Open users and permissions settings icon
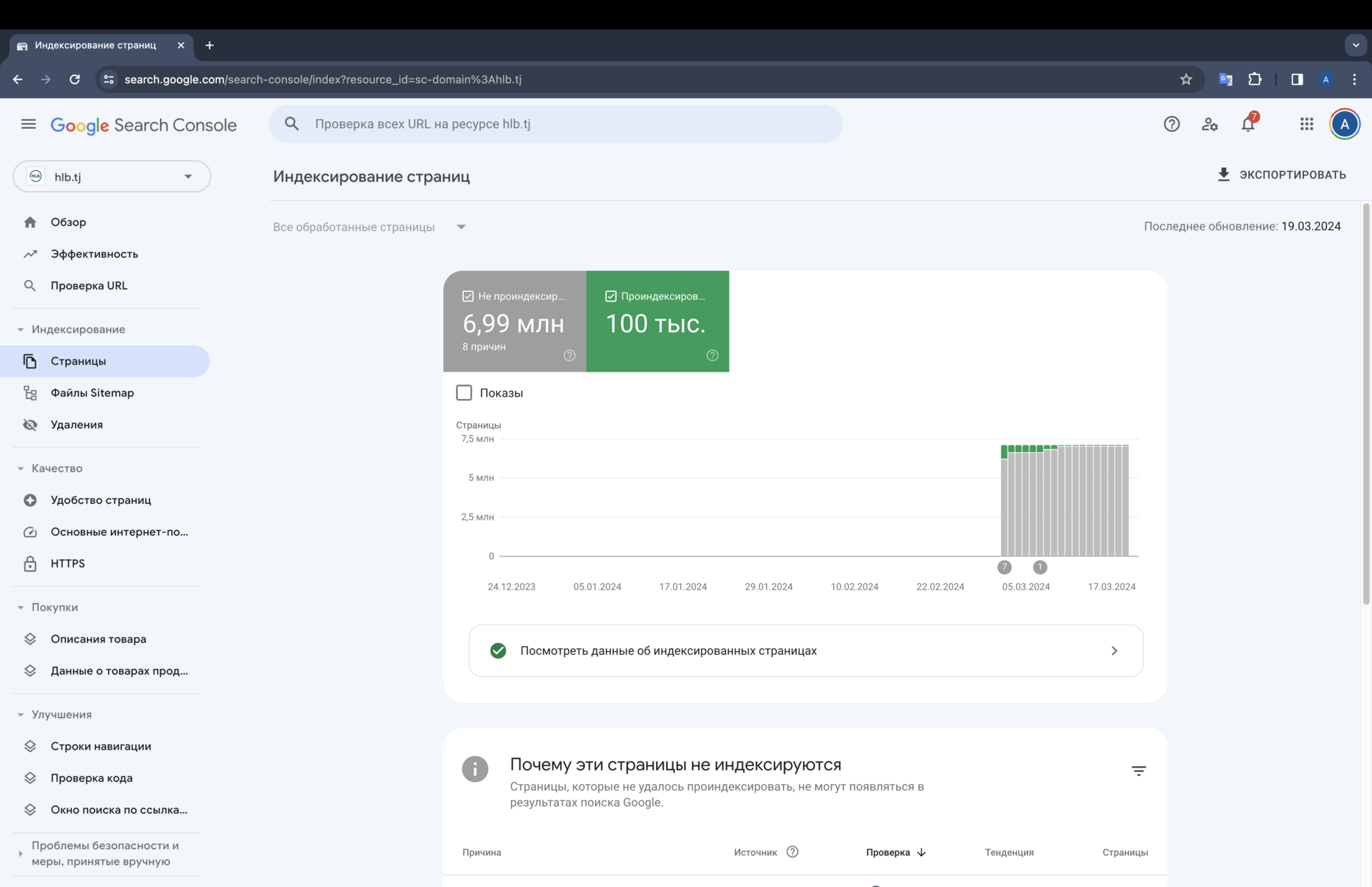Screen dimensions: 1372x887 (x=1209, y=124)
